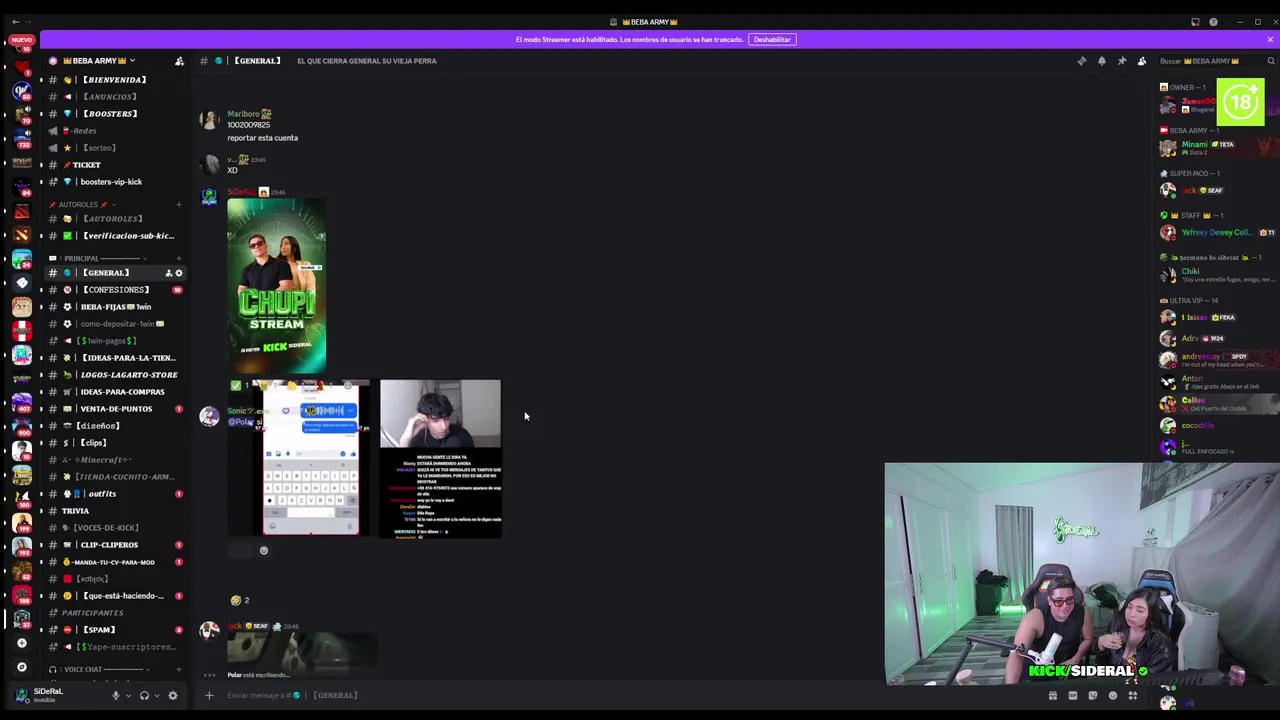The image size is (1280, 720).
Task: Toggle the member list icon
Action: coord(1141,61)
